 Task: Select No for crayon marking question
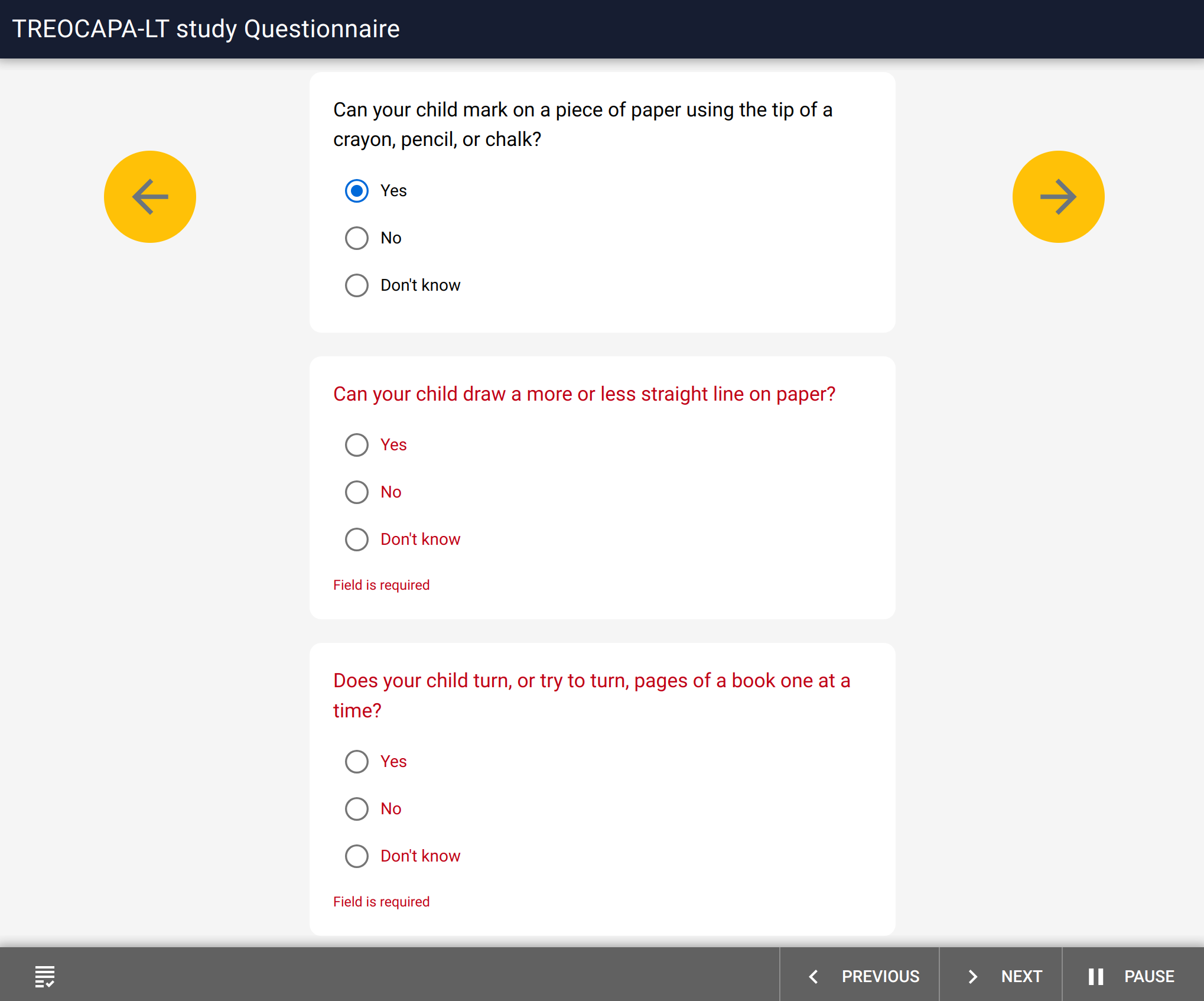click(357, 238)
